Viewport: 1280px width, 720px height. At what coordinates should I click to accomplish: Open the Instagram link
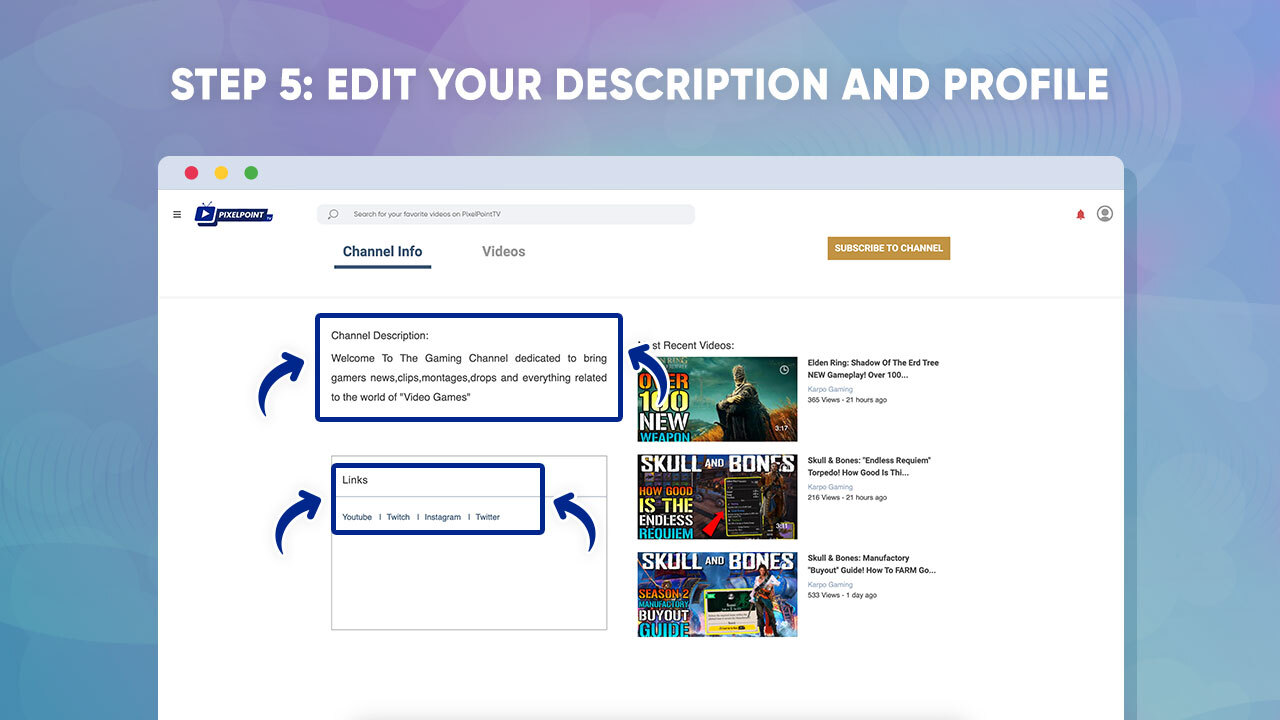pyautogui.click(x=443, y=517)
